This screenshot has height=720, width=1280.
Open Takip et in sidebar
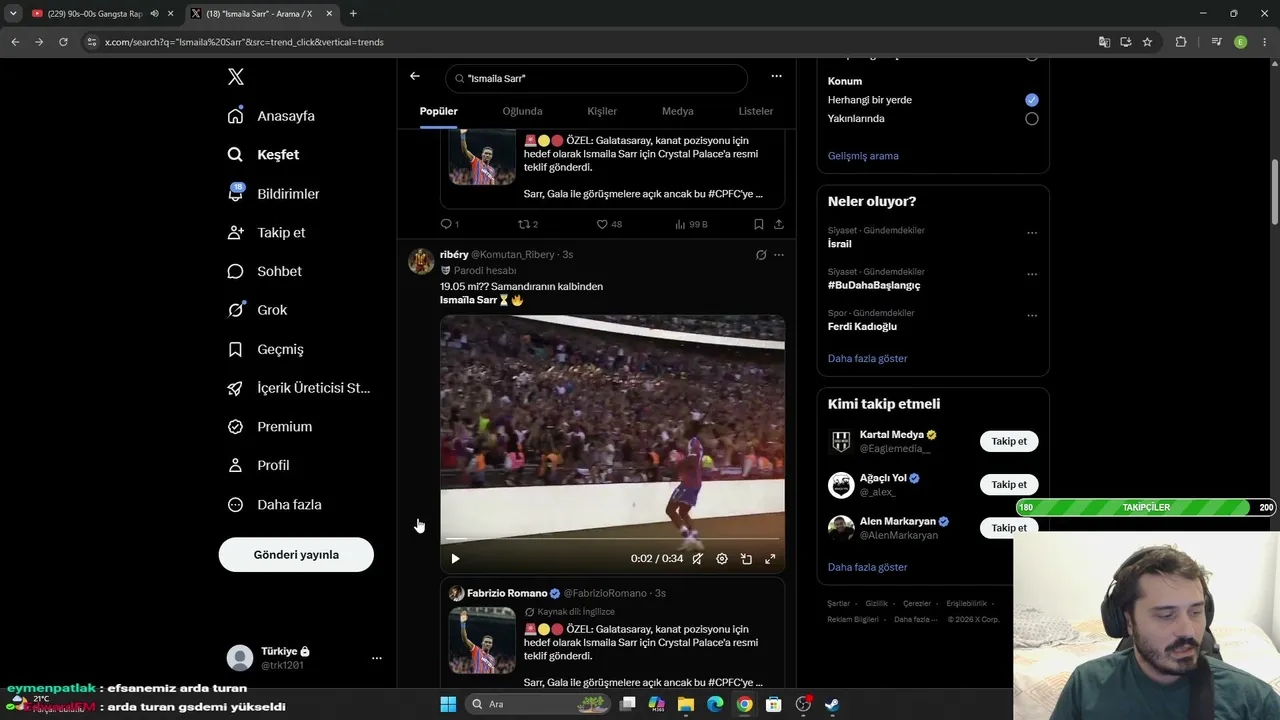click(266, 233)
